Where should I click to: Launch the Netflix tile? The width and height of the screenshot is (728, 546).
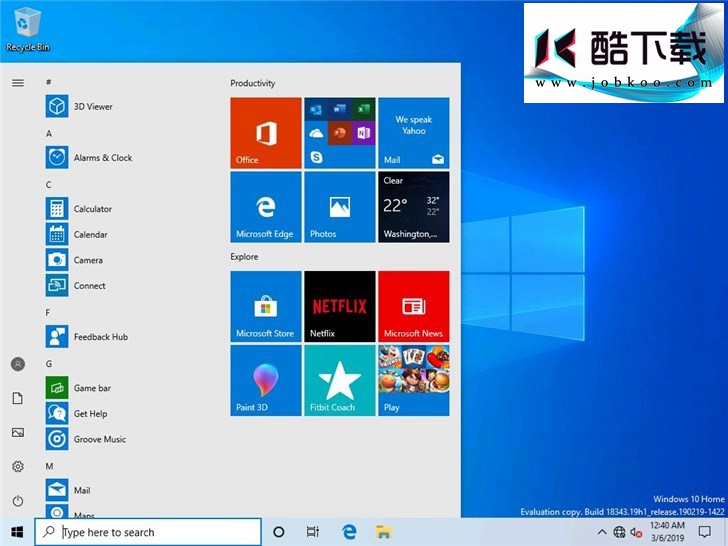pos(340,306)
